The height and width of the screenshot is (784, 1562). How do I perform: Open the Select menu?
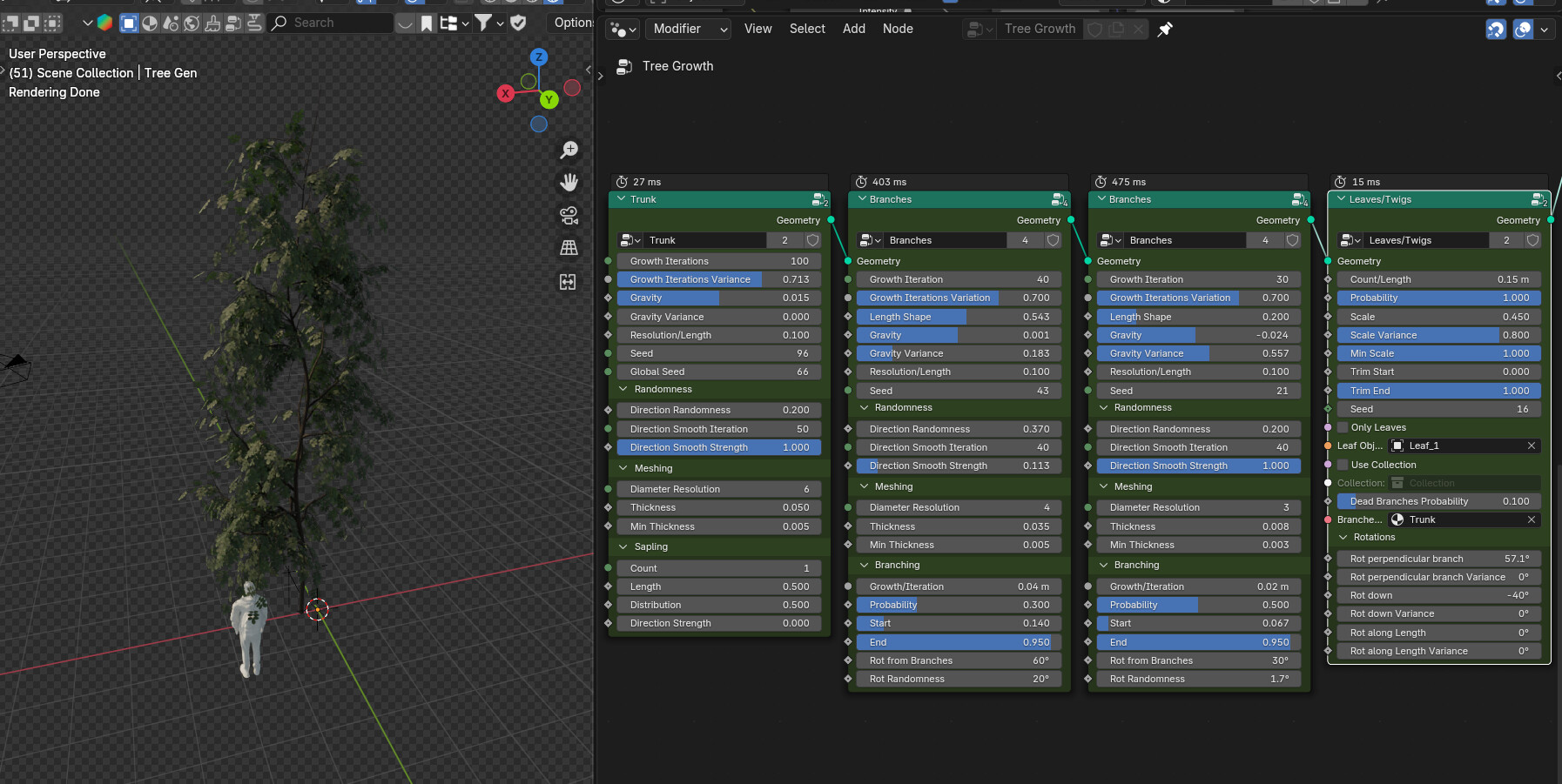(x=807, y=29)
